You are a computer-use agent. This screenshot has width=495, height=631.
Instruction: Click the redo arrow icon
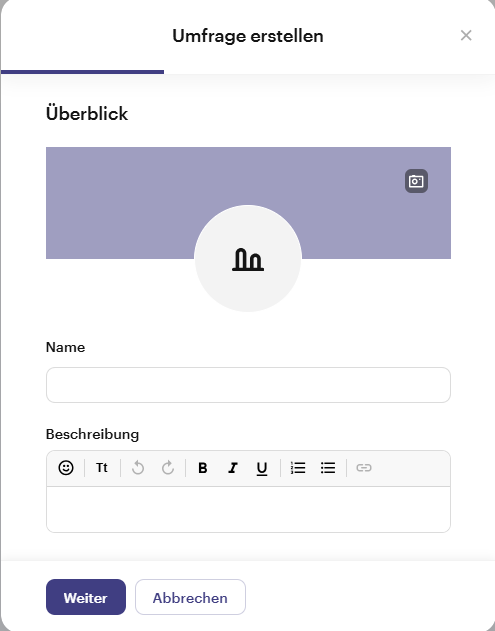coord(168,468)
